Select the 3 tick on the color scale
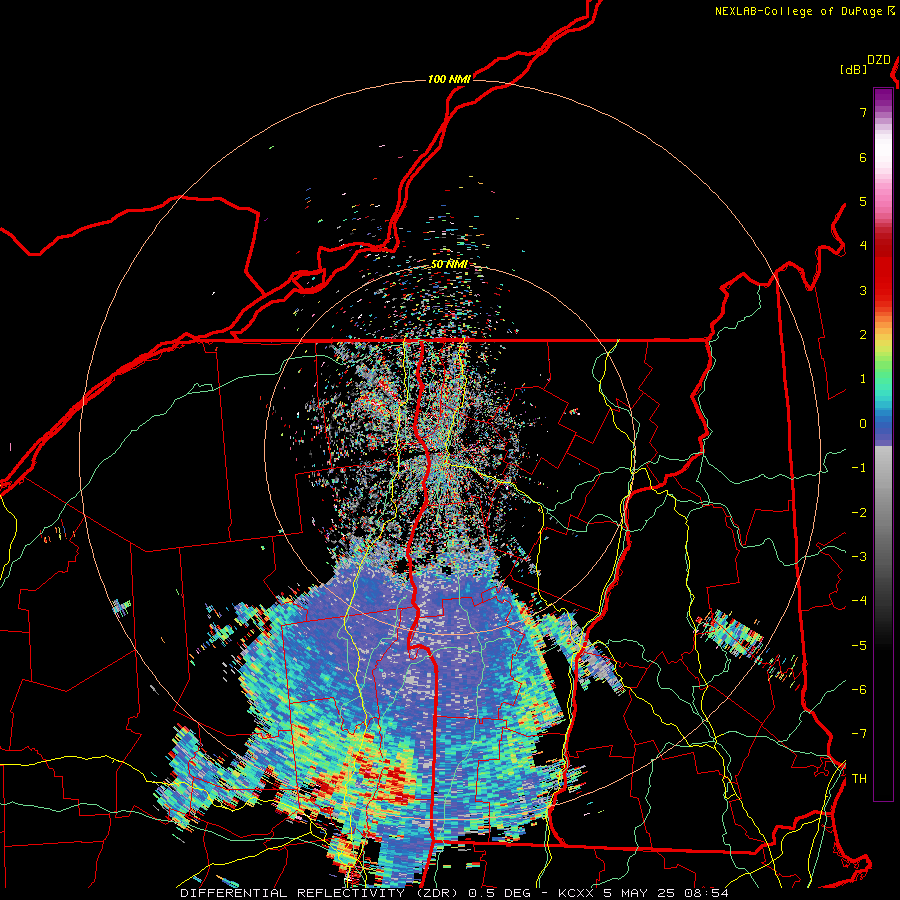The width and height of the screenshot is (900, 900). pos(863,290)
